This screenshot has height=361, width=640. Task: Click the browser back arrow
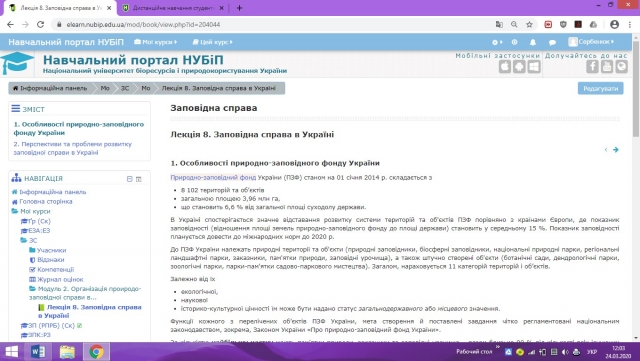point(10,25)
